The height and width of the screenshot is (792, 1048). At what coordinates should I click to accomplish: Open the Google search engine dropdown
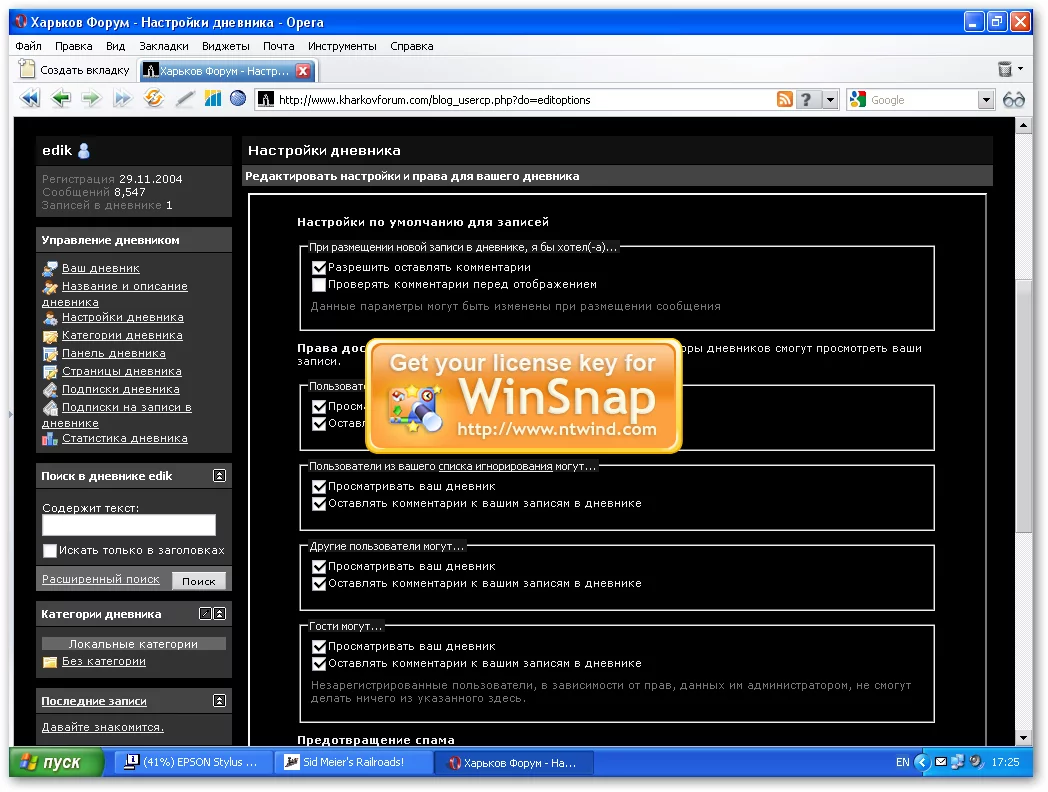point(986,100)
